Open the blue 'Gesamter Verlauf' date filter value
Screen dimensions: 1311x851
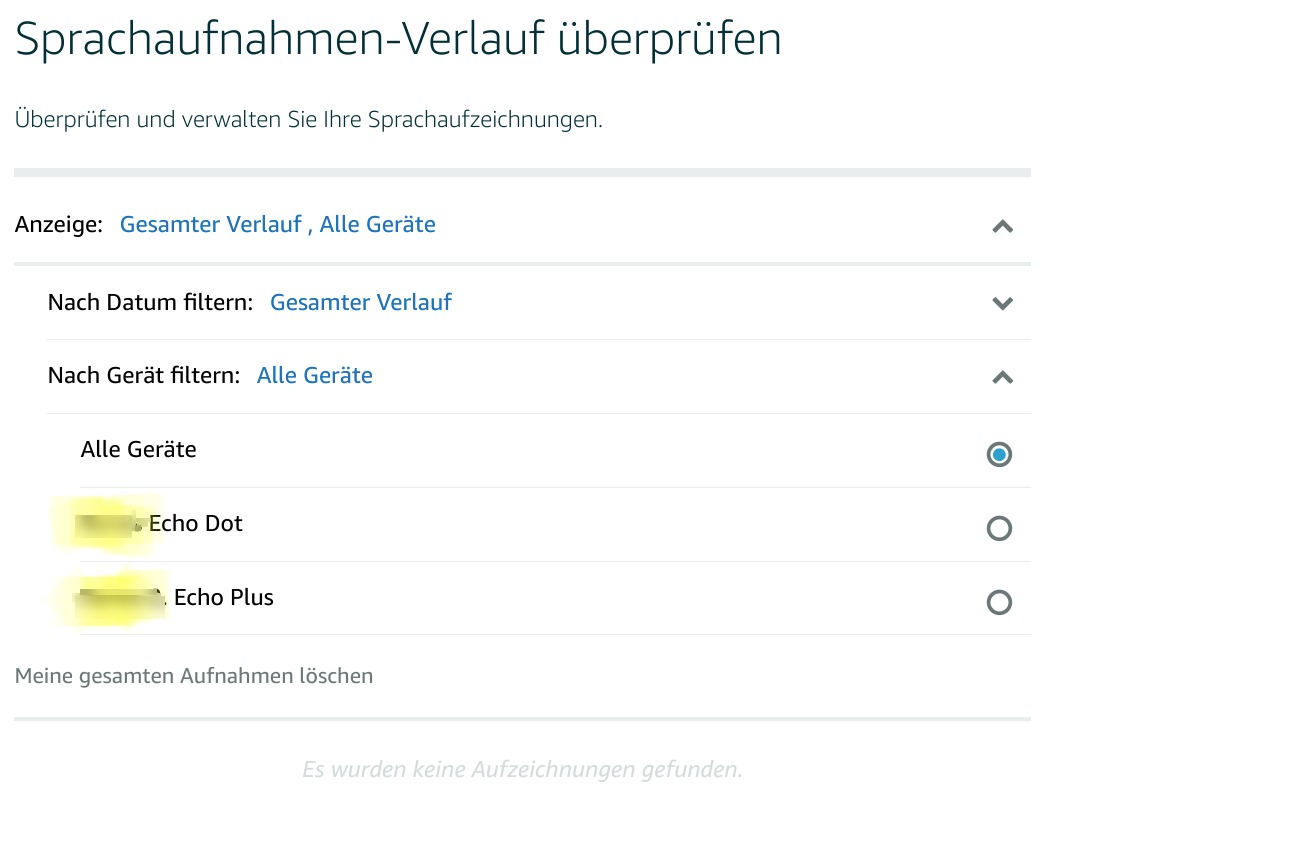tap(360, 302)
